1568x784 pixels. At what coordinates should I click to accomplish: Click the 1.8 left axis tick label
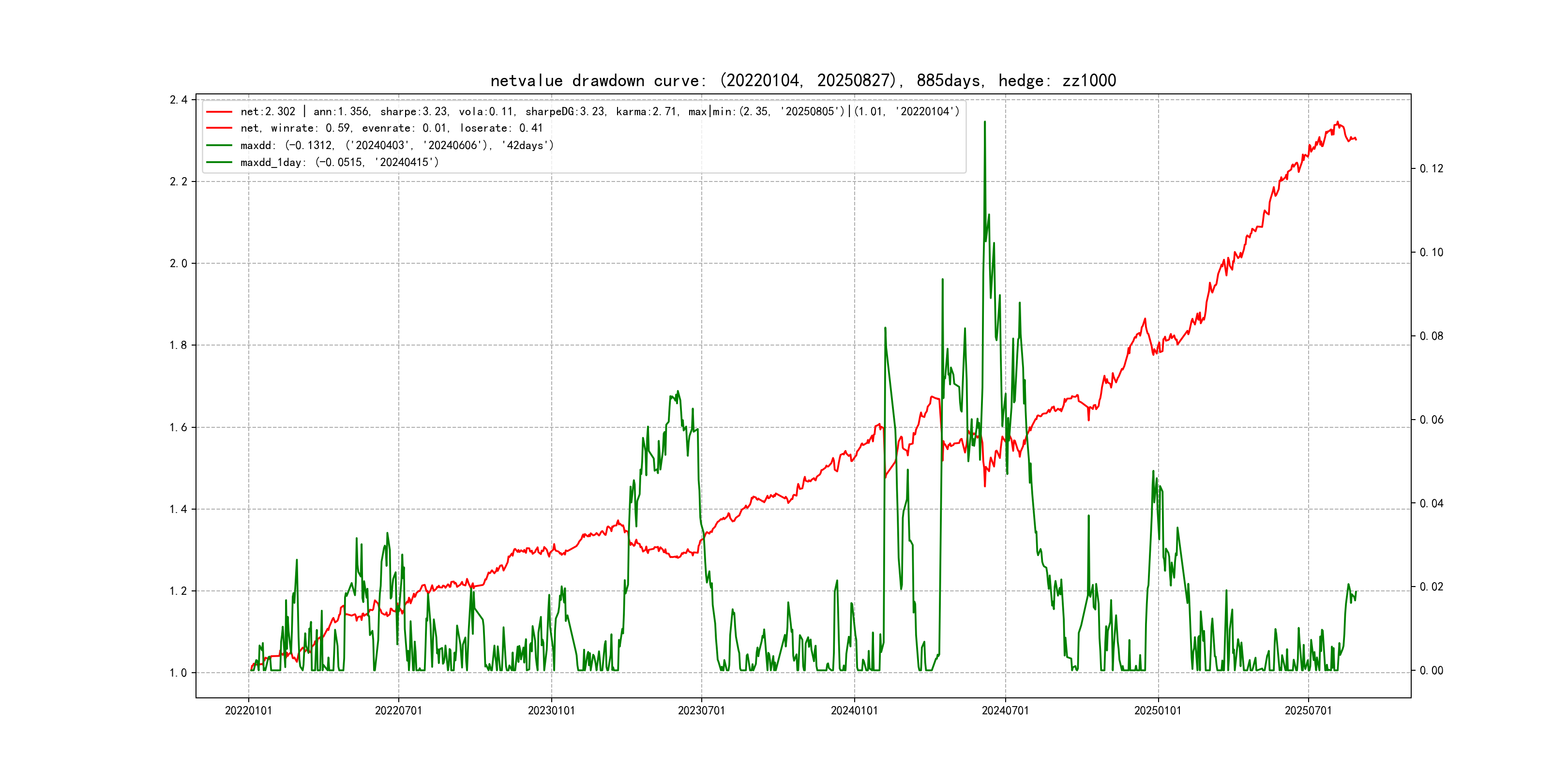[179, 345]
